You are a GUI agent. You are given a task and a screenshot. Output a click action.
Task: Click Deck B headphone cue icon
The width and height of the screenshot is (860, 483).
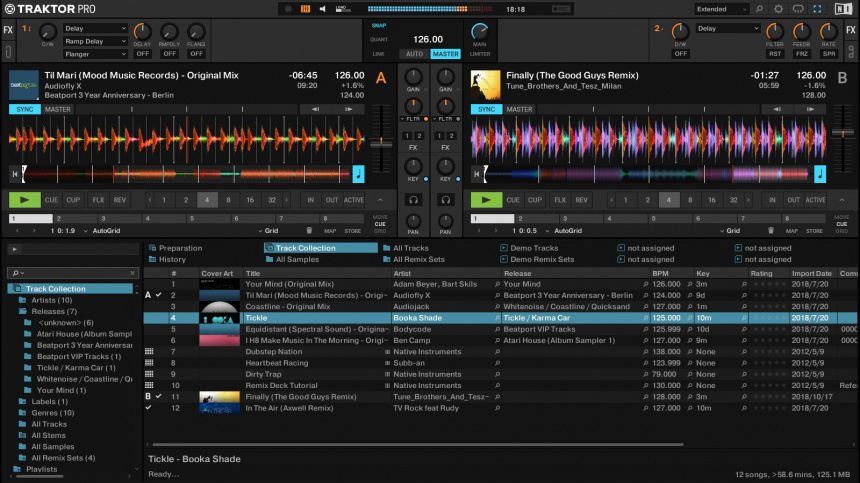pos(444,200)
